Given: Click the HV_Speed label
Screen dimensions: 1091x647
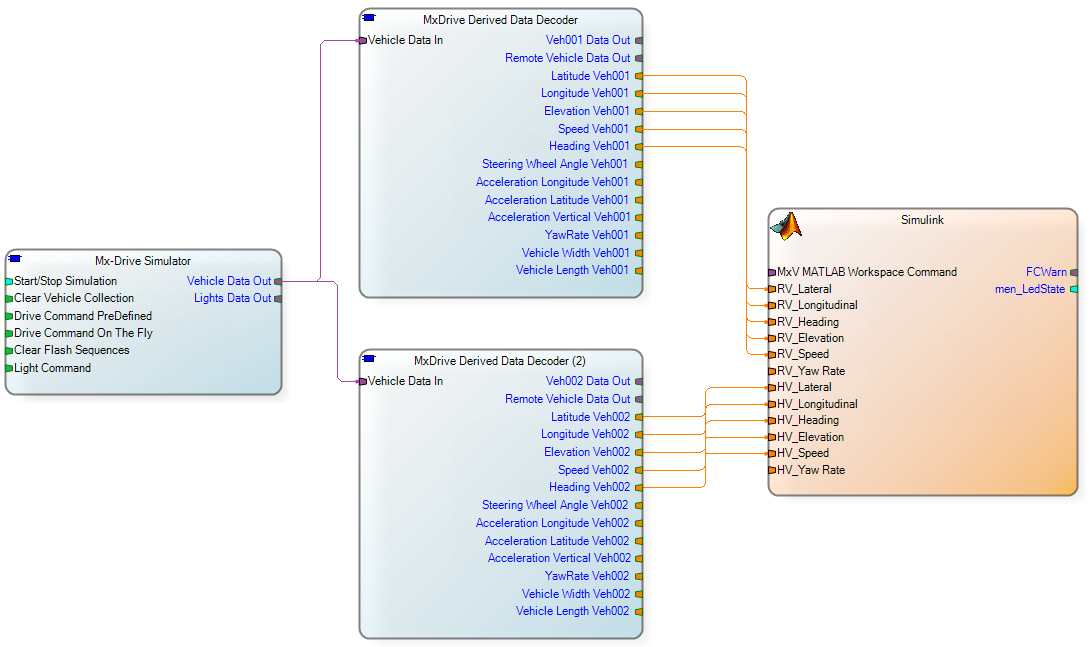Looking at the screenshot, I should point(802,453).
